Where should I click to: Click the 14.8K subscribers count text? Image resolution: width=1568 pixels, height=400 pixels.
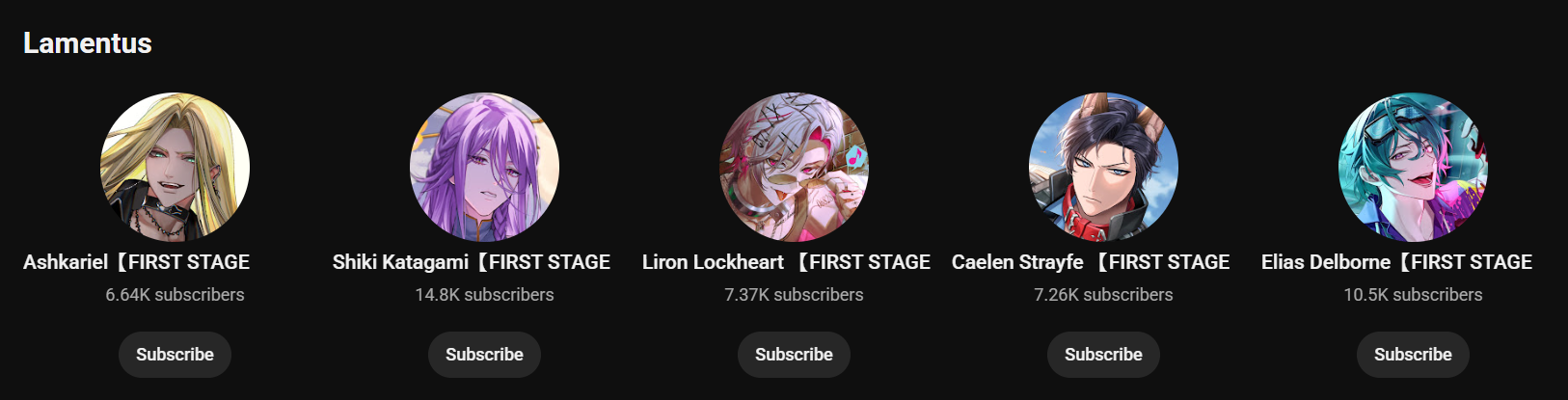[x=484, y=295]
